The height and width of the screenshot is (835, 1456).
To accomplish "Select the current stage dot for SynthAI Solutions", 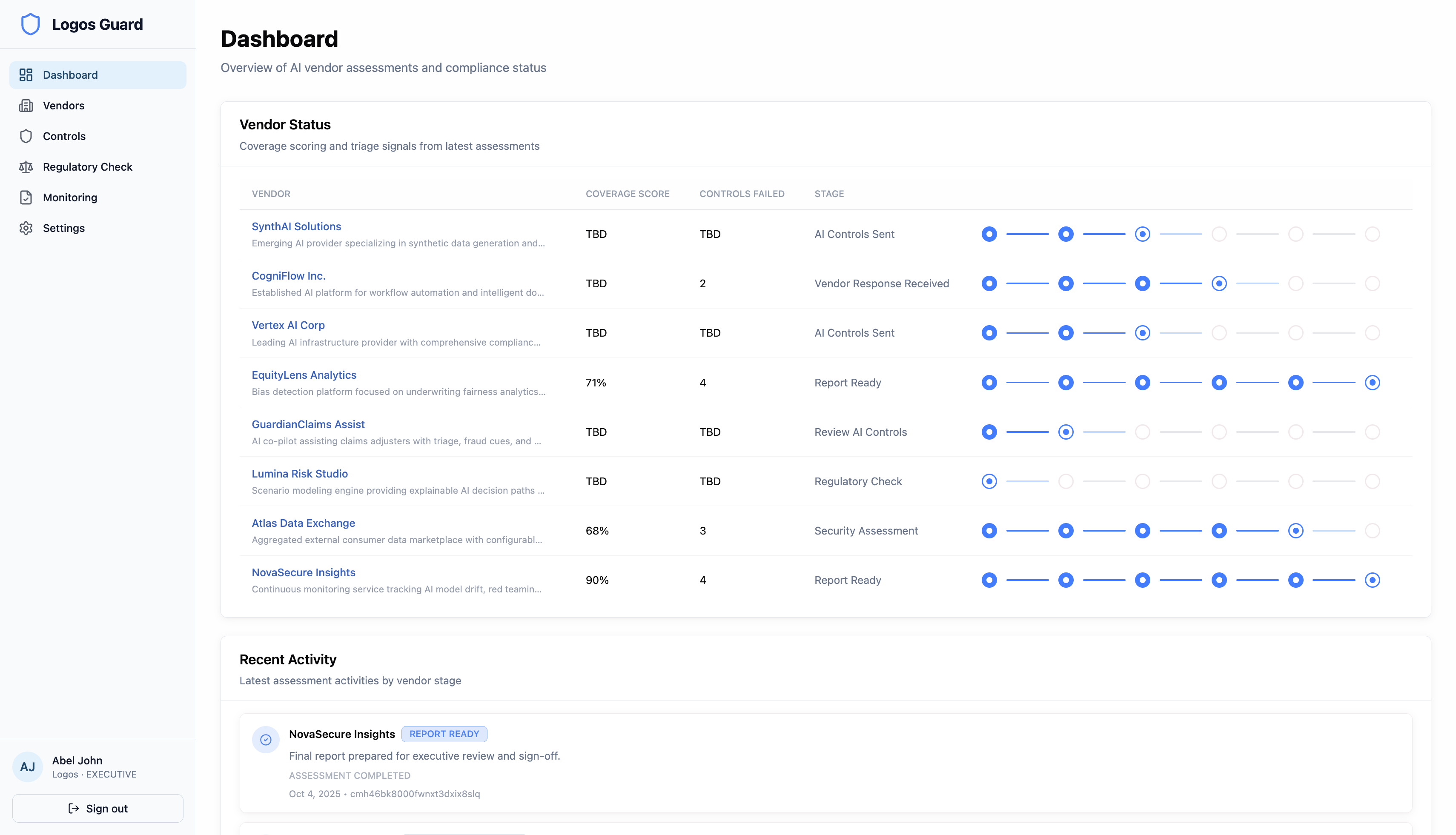I will (1142, 234).
